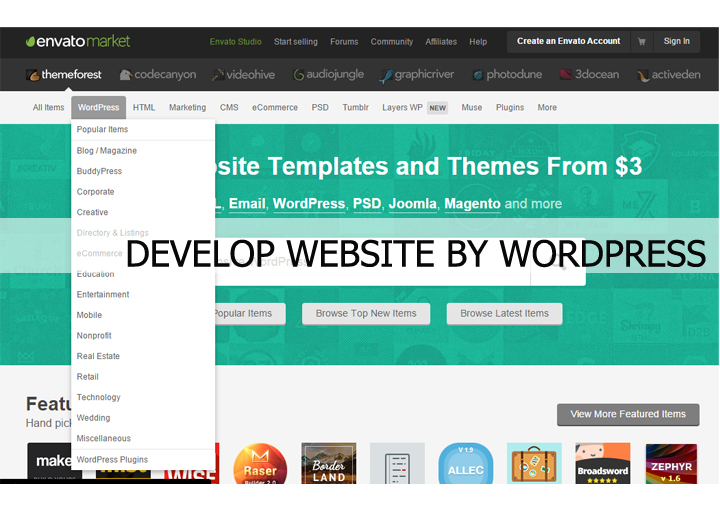
Task: Choose WordPress Plugins in dropdown
Action: click(x=143, y=460)
